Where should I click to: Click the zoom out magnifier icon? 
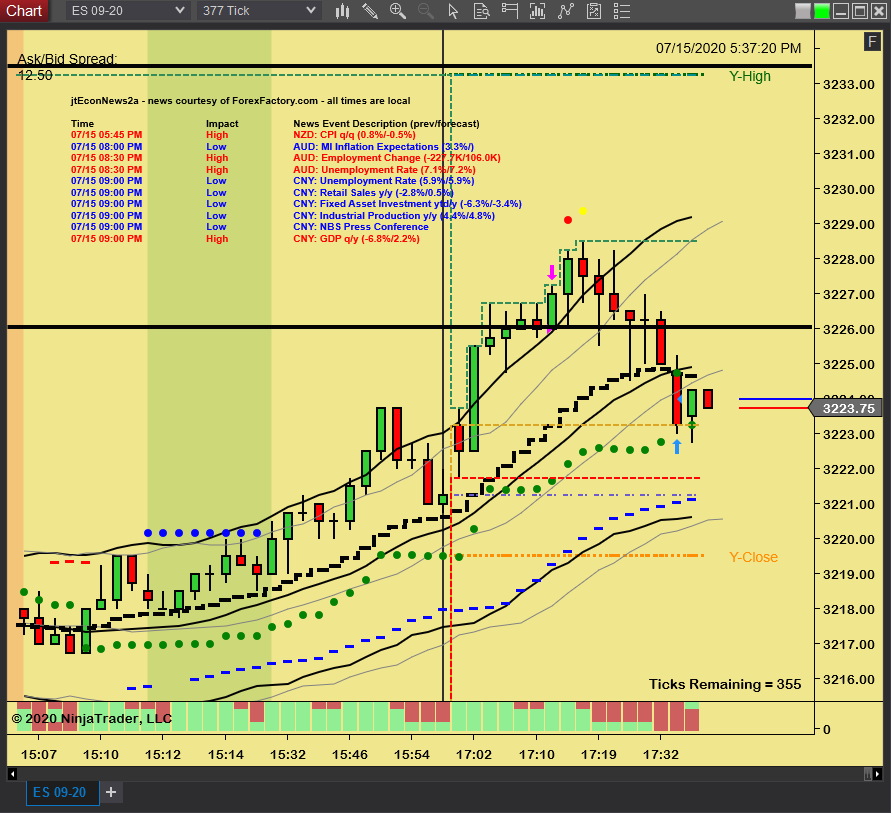pyautogui.click(x=426, y=11)
